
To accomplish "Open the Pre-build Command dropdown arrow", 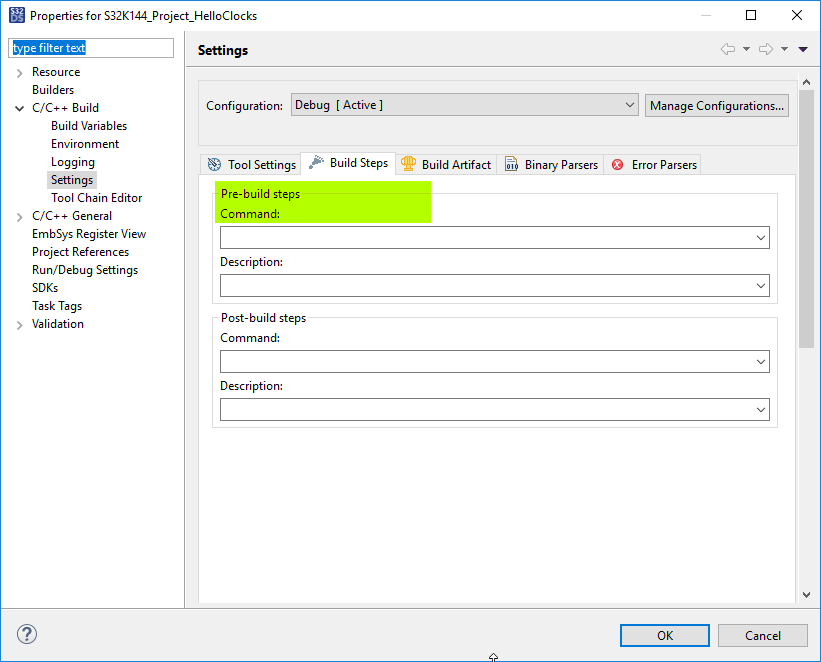I will pos(762,238).
